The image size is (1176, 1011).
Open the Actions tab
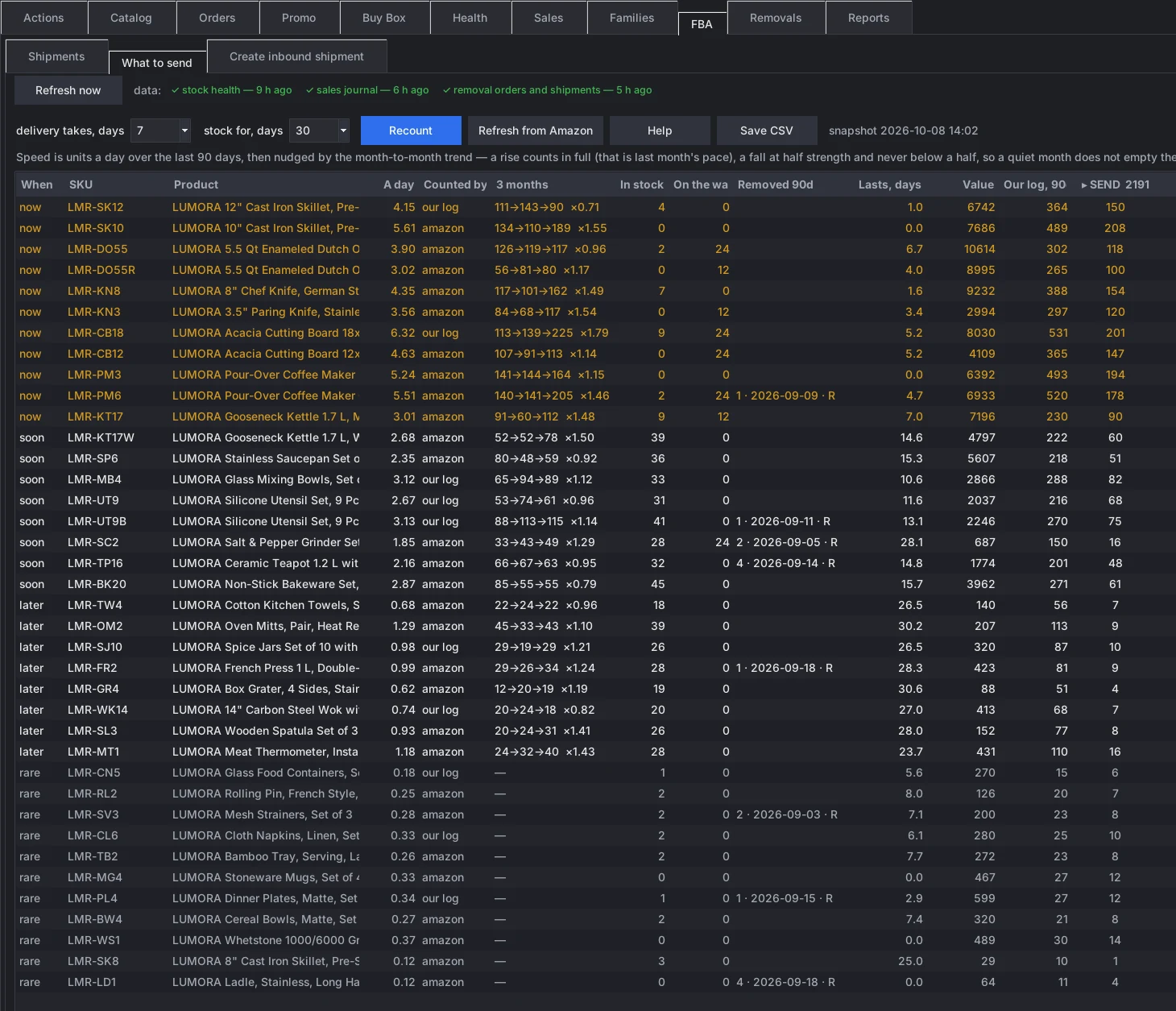43,18
